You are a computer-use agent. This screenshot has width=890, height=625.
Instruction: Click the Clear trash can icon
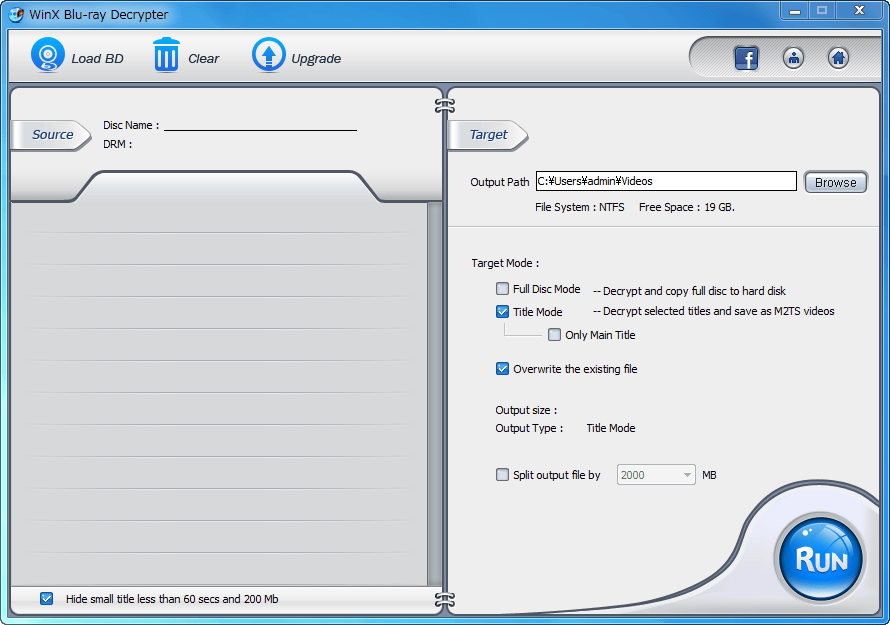click(x=166, y=55)
